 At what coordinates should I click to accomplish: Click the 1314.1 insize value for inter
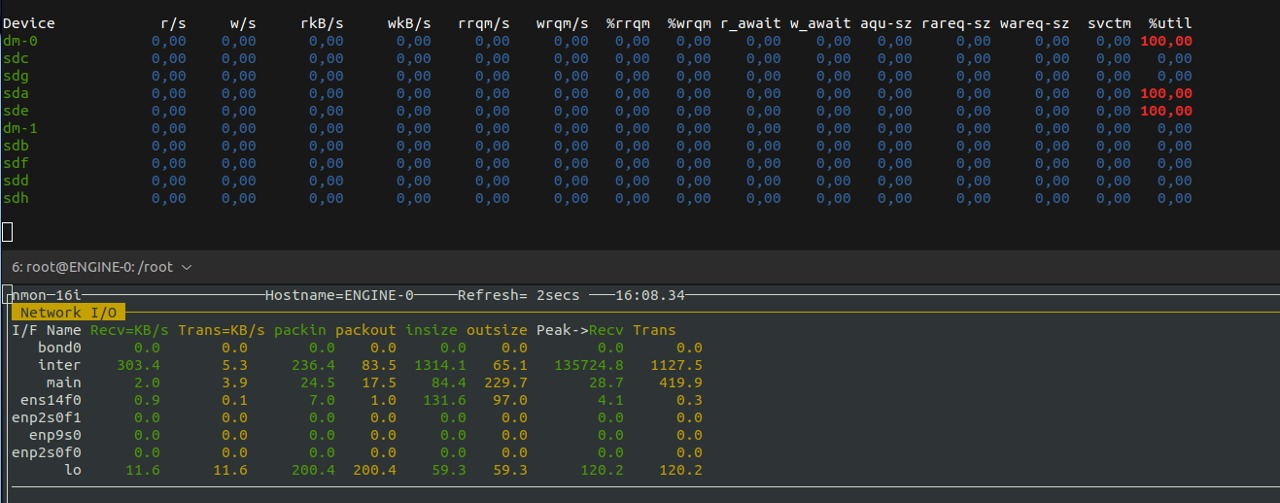pos(440,365)
